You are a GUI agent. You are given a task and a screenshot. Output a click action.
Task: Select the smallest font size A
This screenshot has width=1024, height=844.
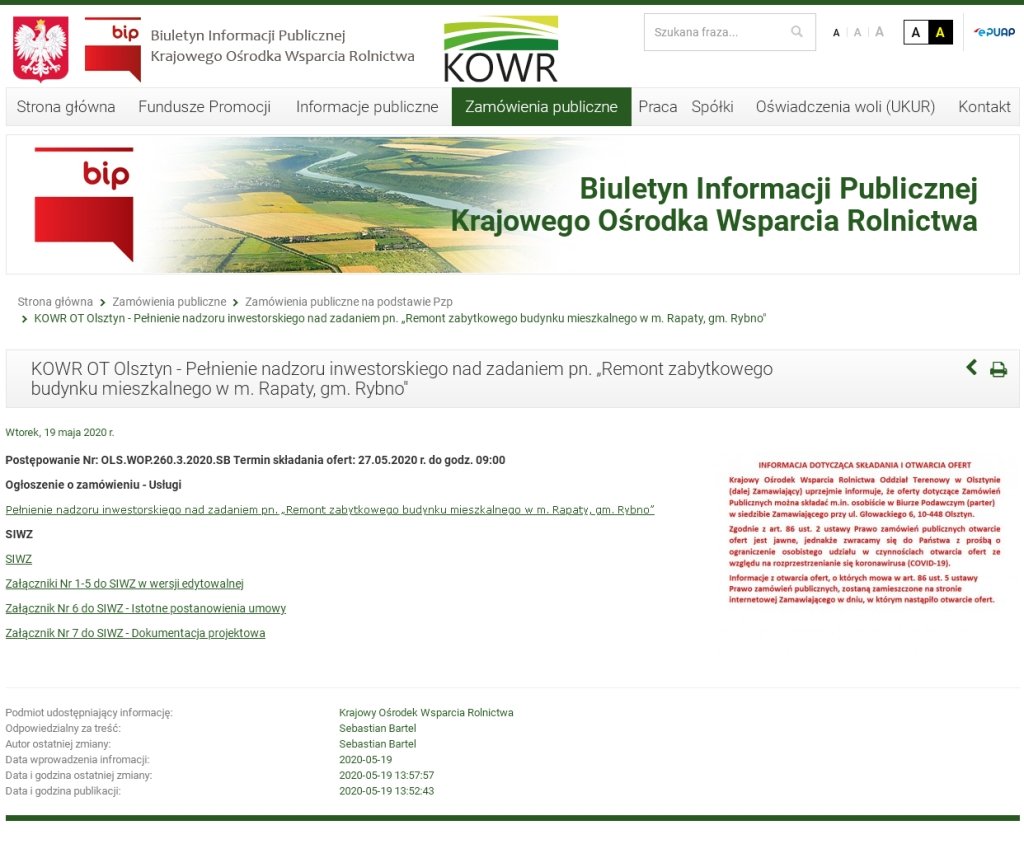coord(836,33)
